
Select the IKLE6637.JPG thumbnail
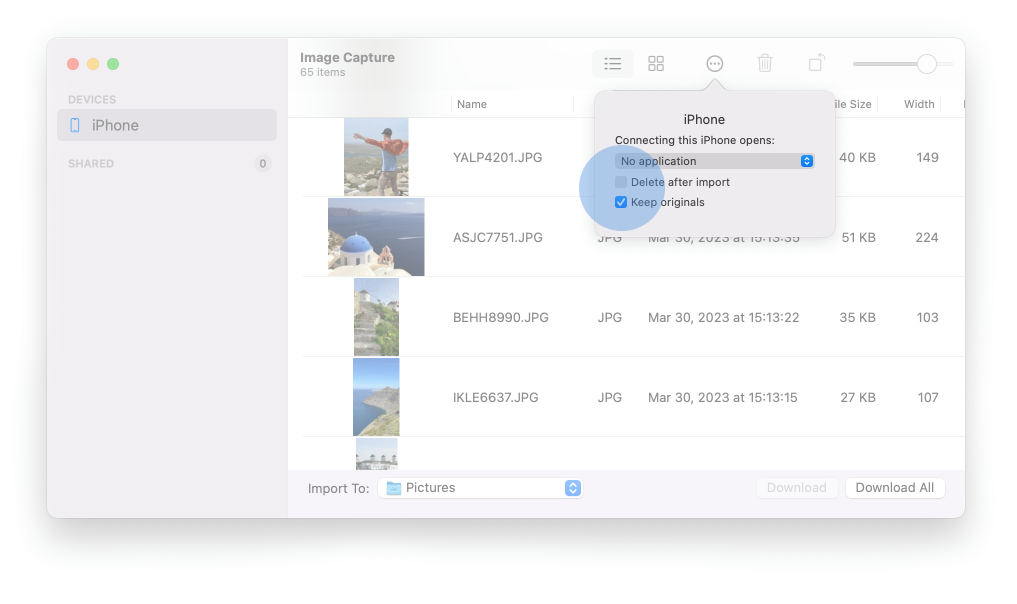tap(376, 397)
